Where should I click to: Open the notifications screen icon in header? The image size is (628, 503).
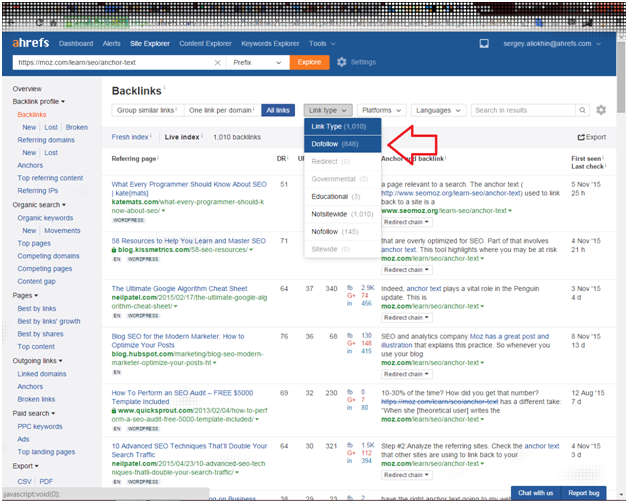point(484,43)
